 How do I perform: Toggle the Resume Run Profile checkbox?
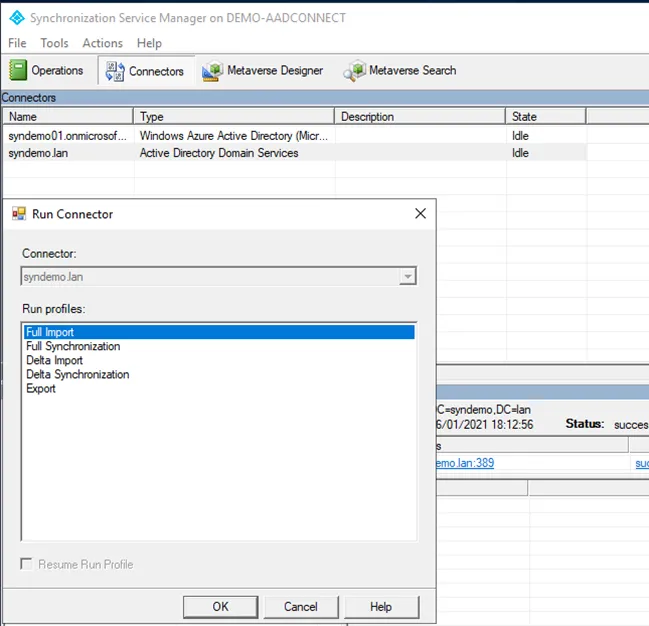(27, 565)
